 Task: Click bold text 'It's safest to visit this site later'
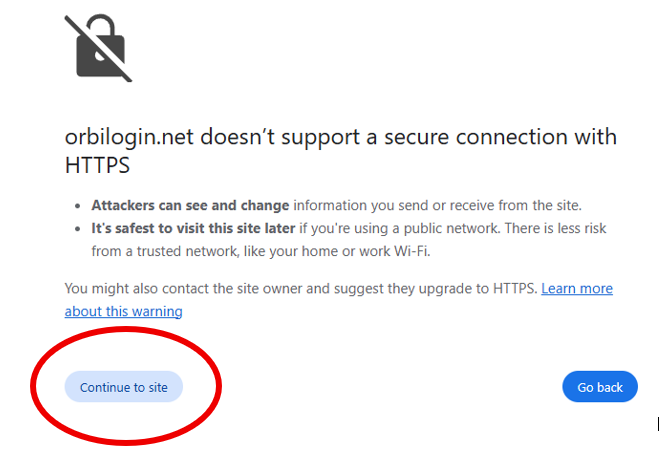(x=193, y=228)
